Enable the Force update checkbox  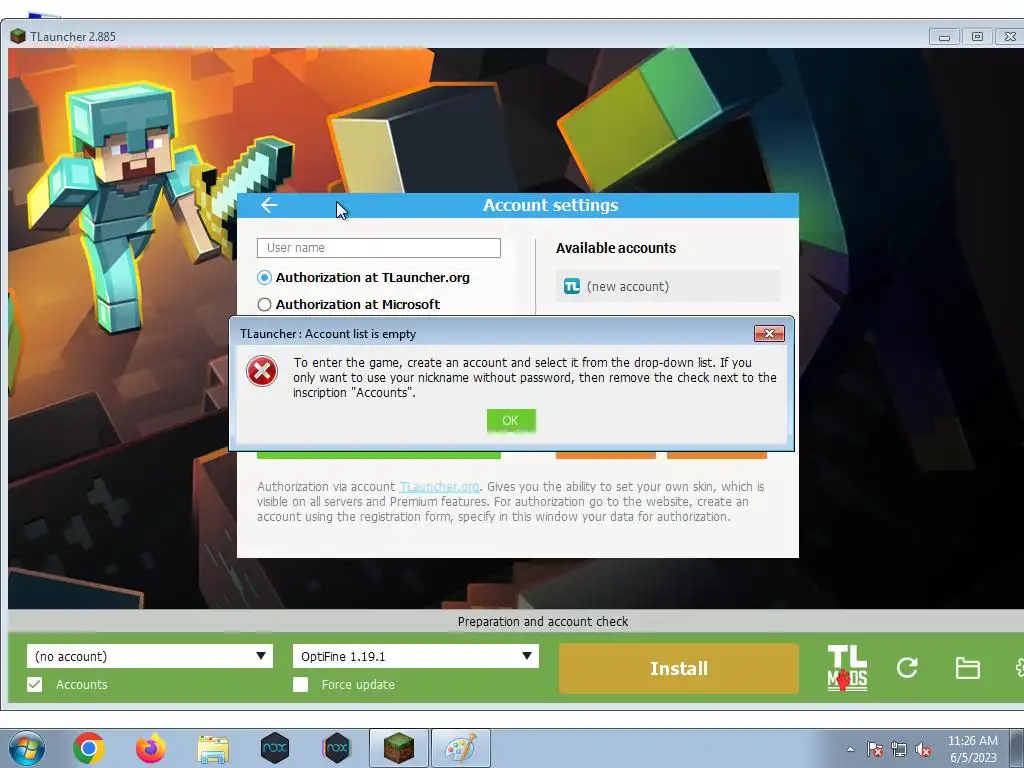pos(300,684)
